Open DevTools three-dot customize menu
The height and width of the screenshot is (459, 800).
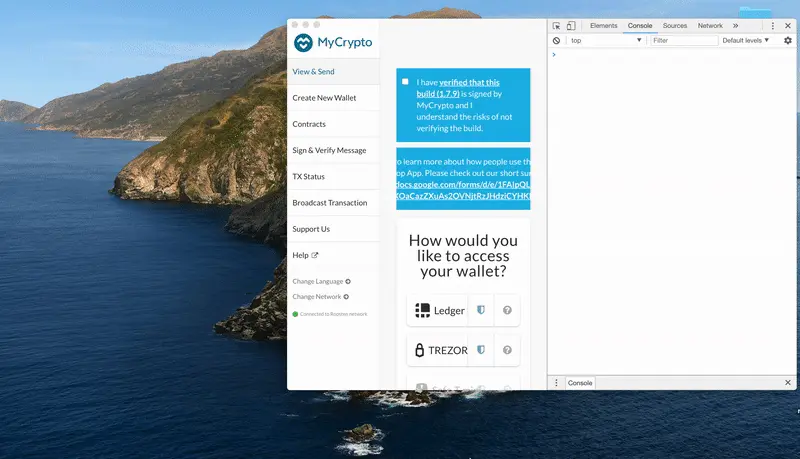pyautogui.click(x=772, y=26)
